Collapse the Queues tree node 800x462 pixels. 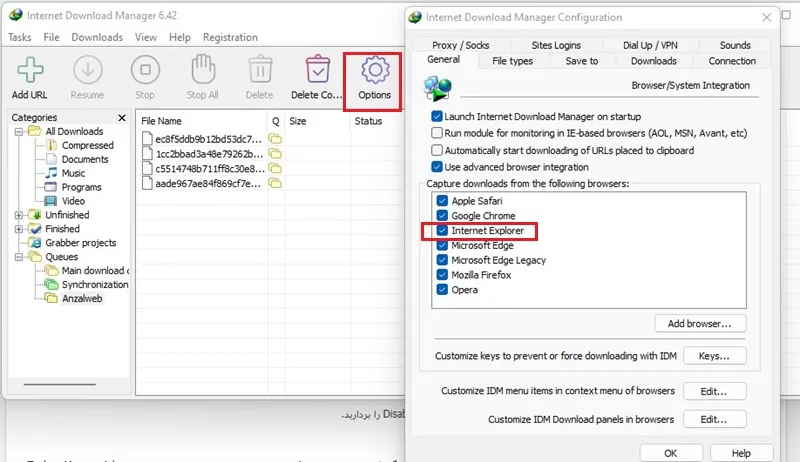(x=19, y=257)
